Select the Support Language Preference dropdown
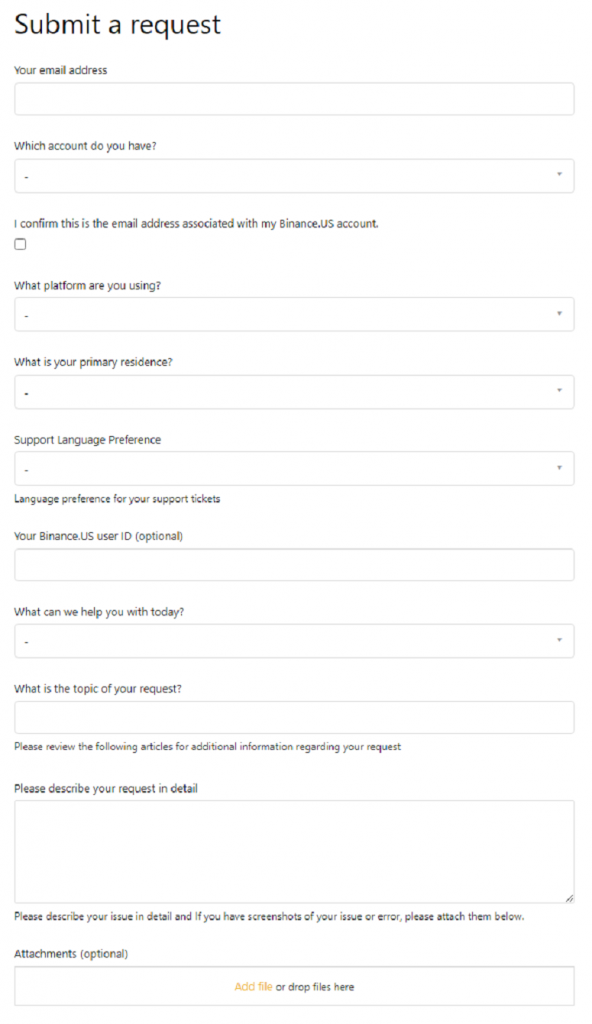The image size is (592, 1024). pos(294,468)
